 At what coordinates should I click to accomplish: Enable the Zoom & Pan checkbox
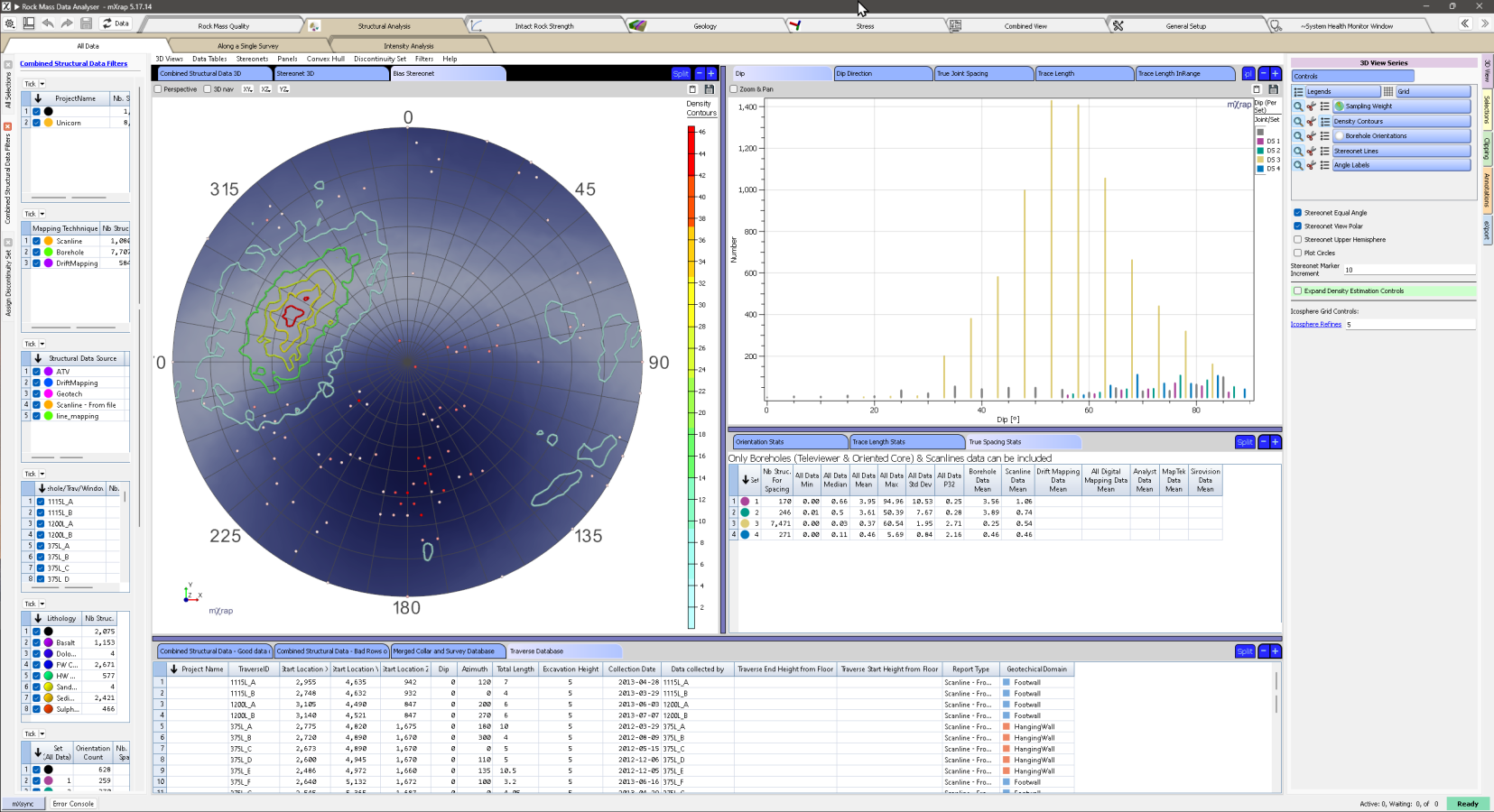click(734, 89)
